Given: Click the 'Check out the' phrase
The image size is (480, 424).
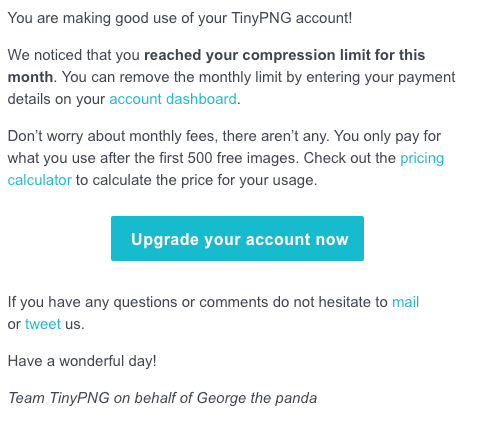Looking at the screenshot, I should tap(350, 158).
